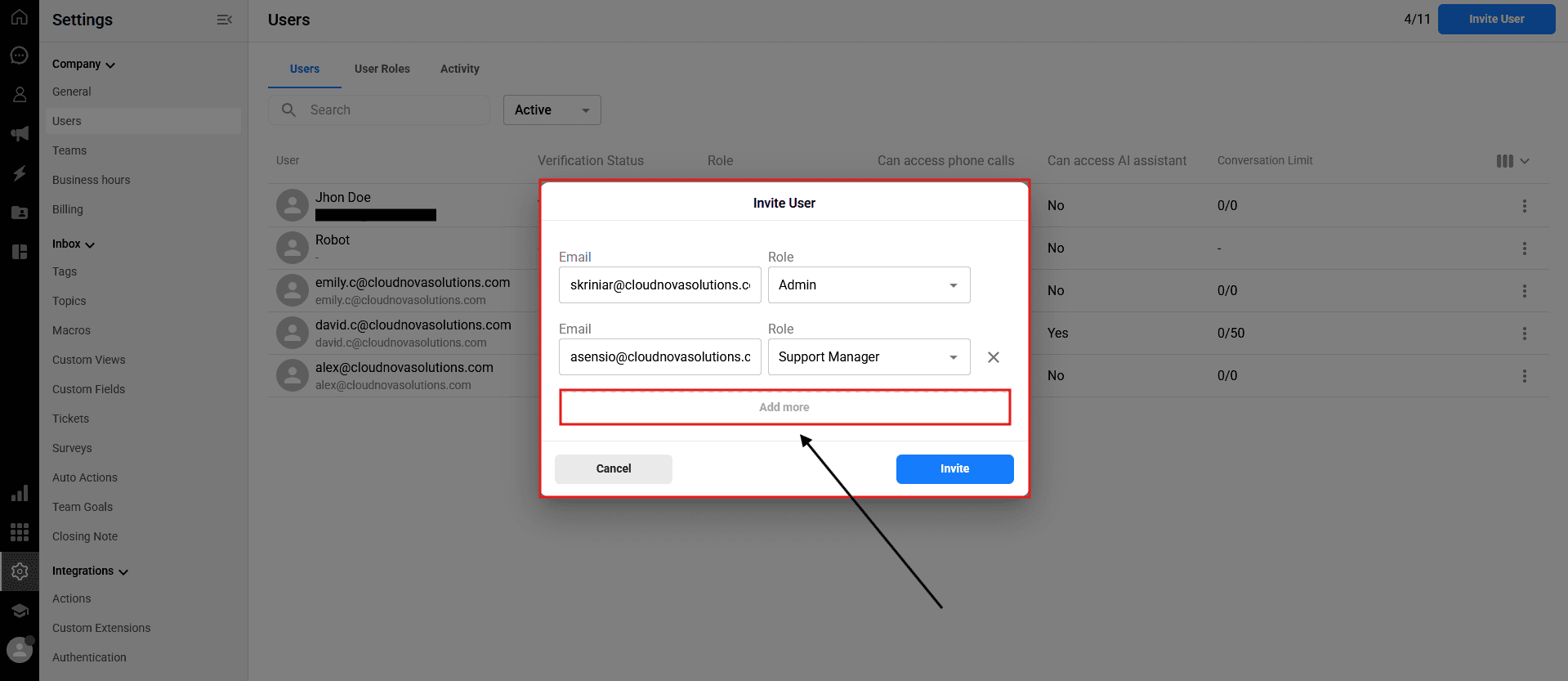The width and height of the screenshot is (1568, 681).
Task: Open Teams settings
Action: pos(69,150)
